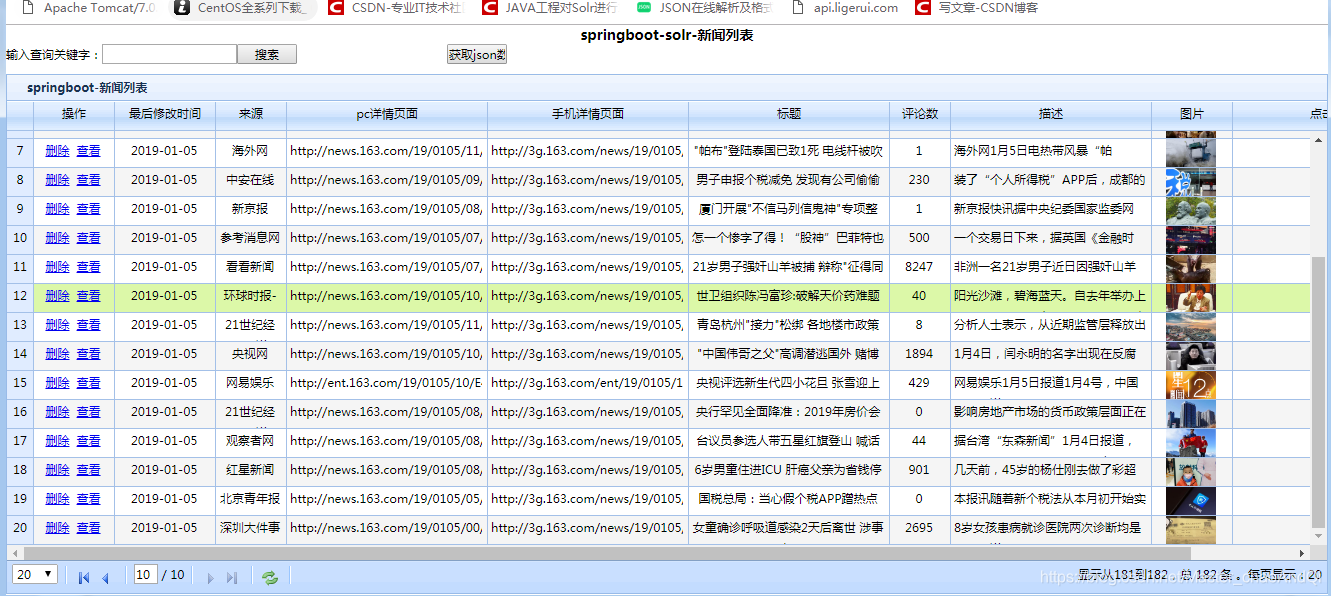Click the page number field showing 10
1331x596 pixels.
point(145,574)
